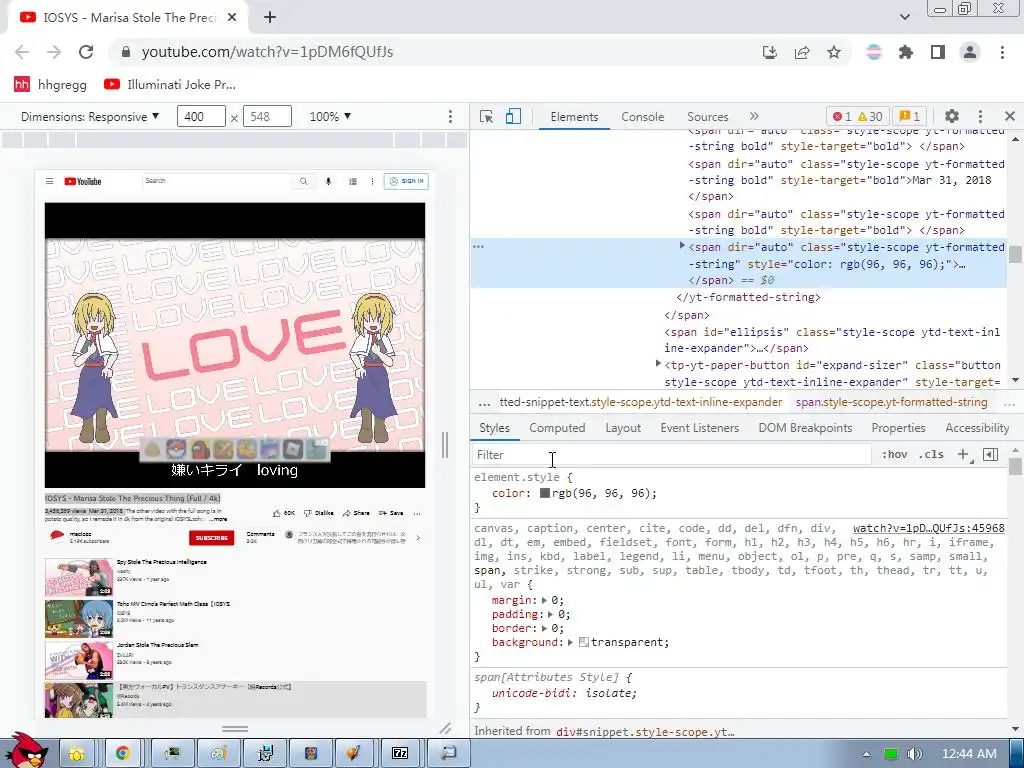The width and height of the screenshot is (1024, 768).
Task: Click the YouTube search magnifier button
Action: tap(304, 181)
